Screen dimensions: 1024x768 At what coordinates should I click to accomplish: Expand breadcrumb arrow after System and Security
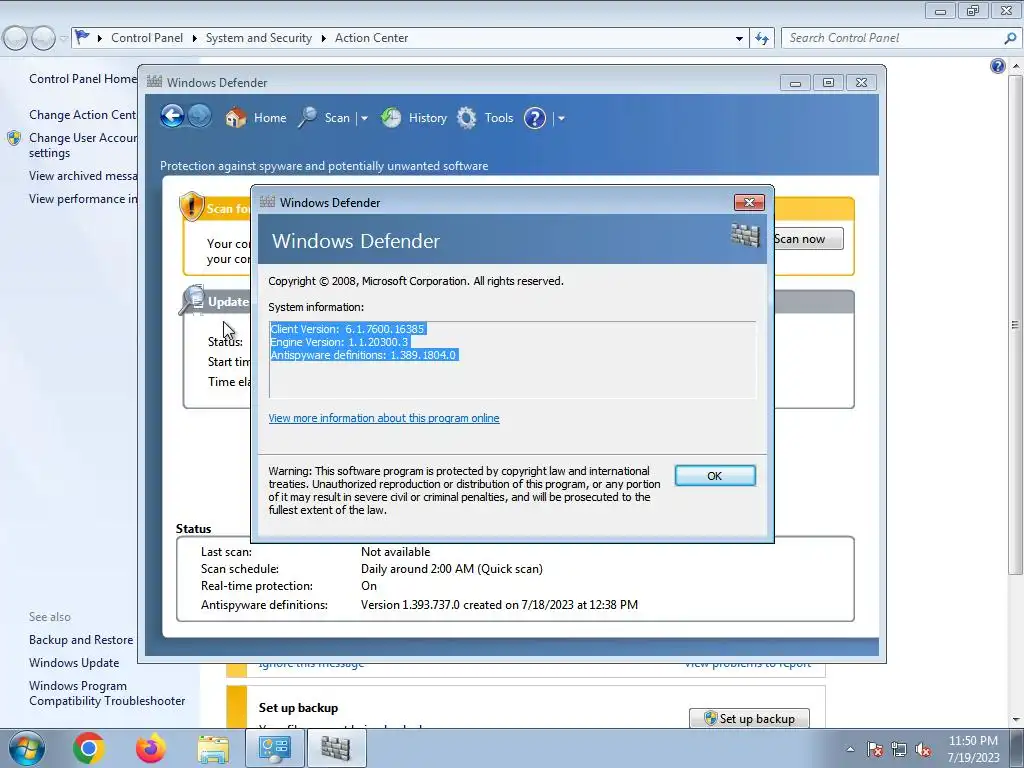point(323,39)
